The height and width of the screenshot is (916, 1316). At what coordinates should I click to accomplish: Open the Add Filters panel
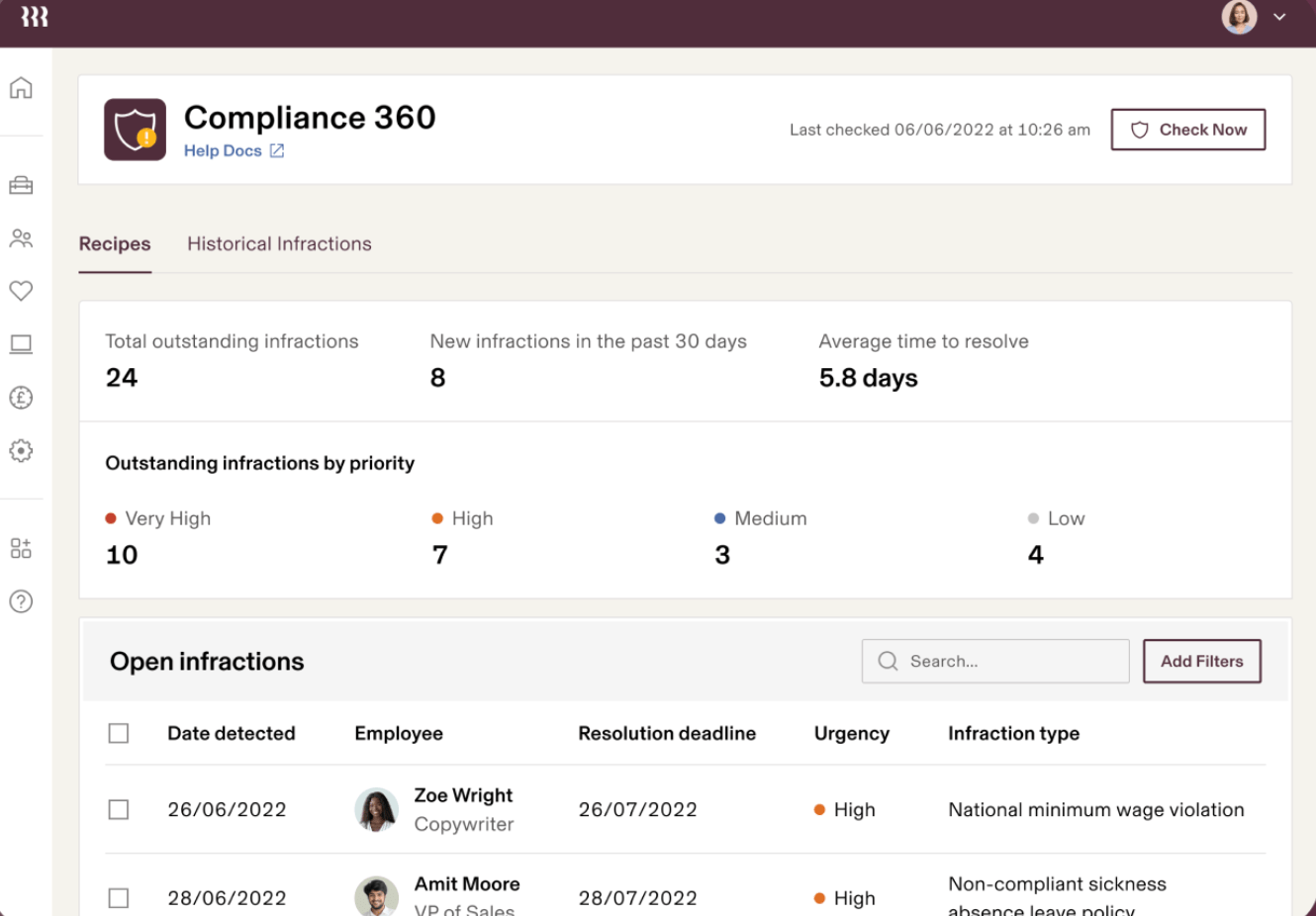pyautogui.click(x=1201, y=661)
